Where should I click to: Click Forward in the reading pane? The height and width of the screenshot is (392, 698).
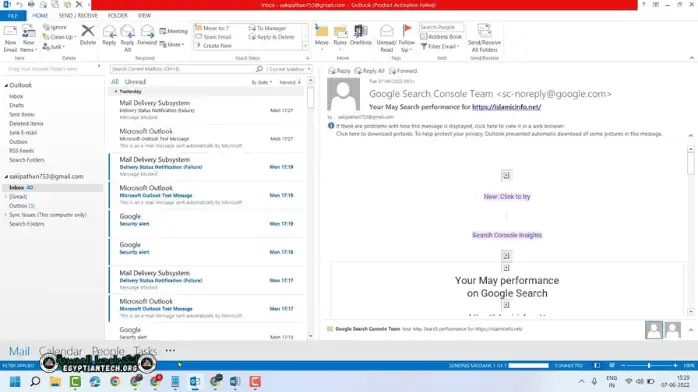tap(403, 71)
